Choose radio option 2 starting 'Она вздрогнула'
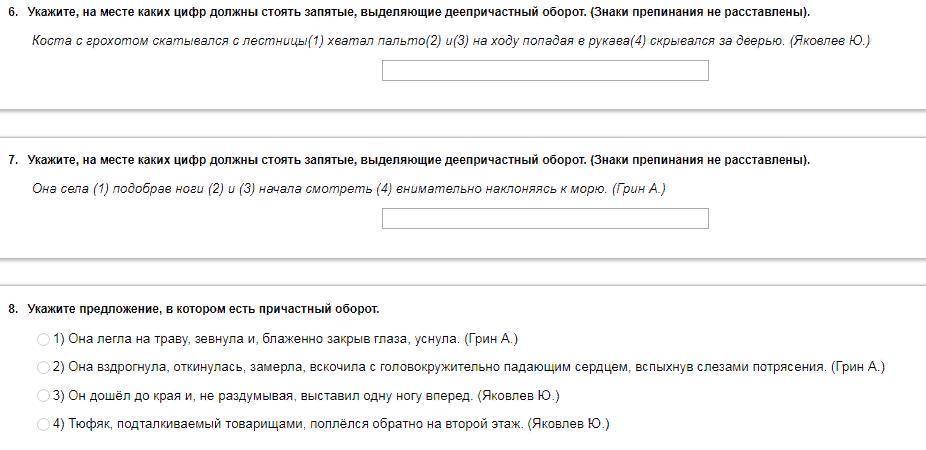This screenshot has width=926, height=450. [x=43, y=367]
